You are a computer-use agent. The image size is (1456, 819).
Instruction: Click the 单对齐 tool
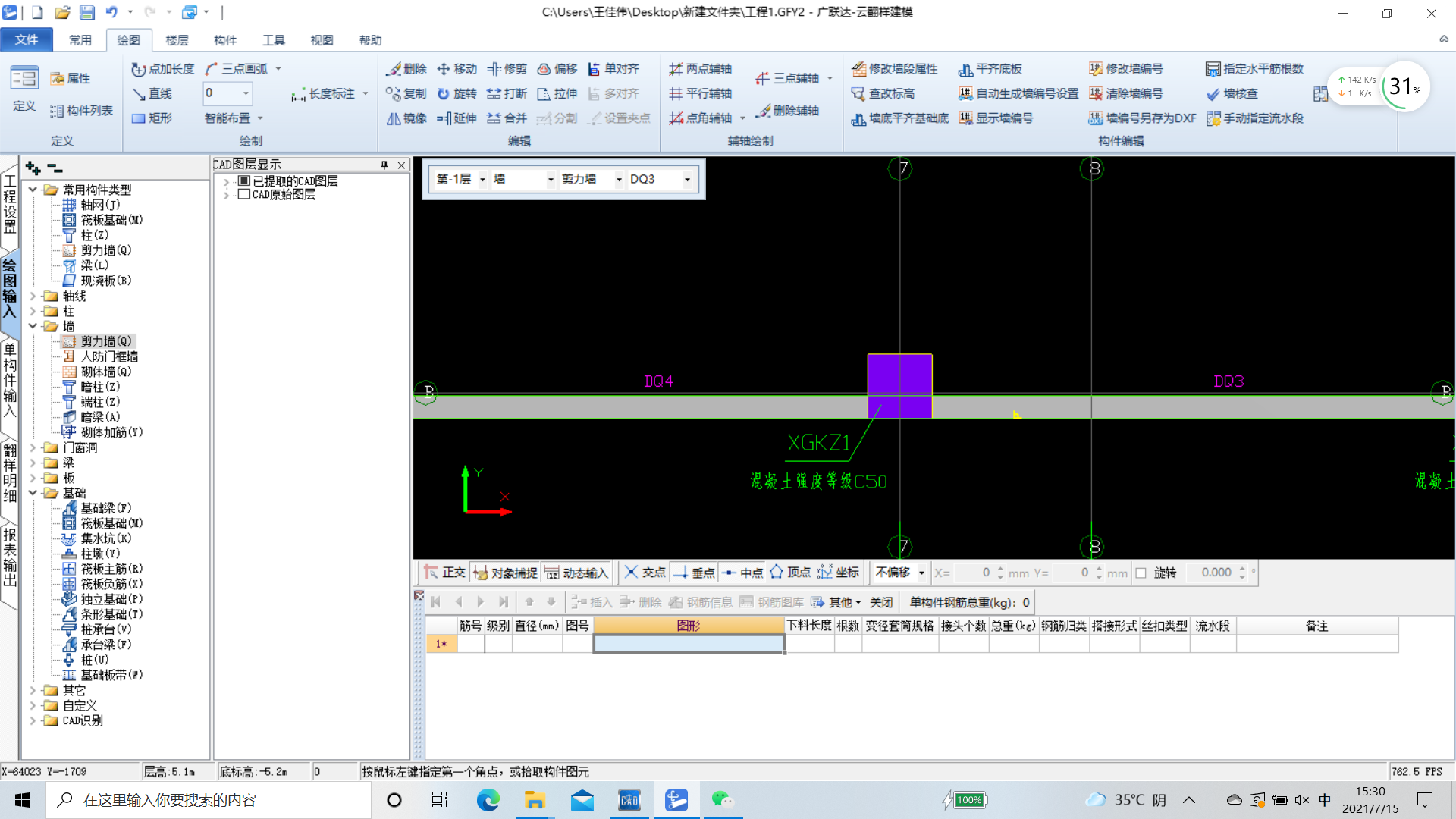click(613, 69)
